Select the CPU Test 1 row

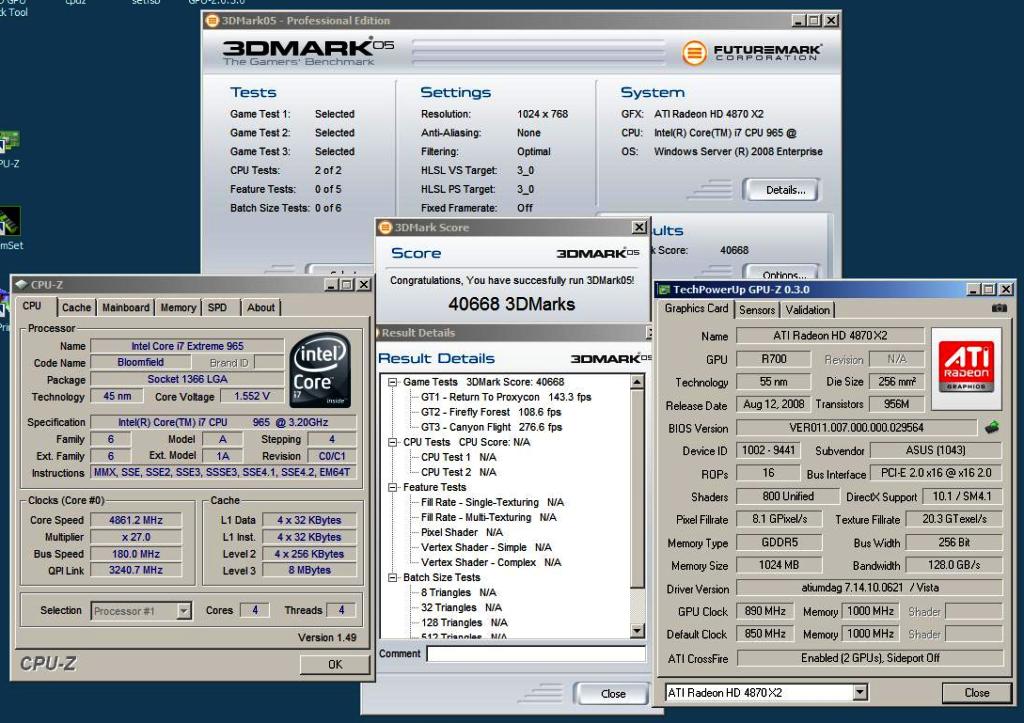tap(458, 457)
